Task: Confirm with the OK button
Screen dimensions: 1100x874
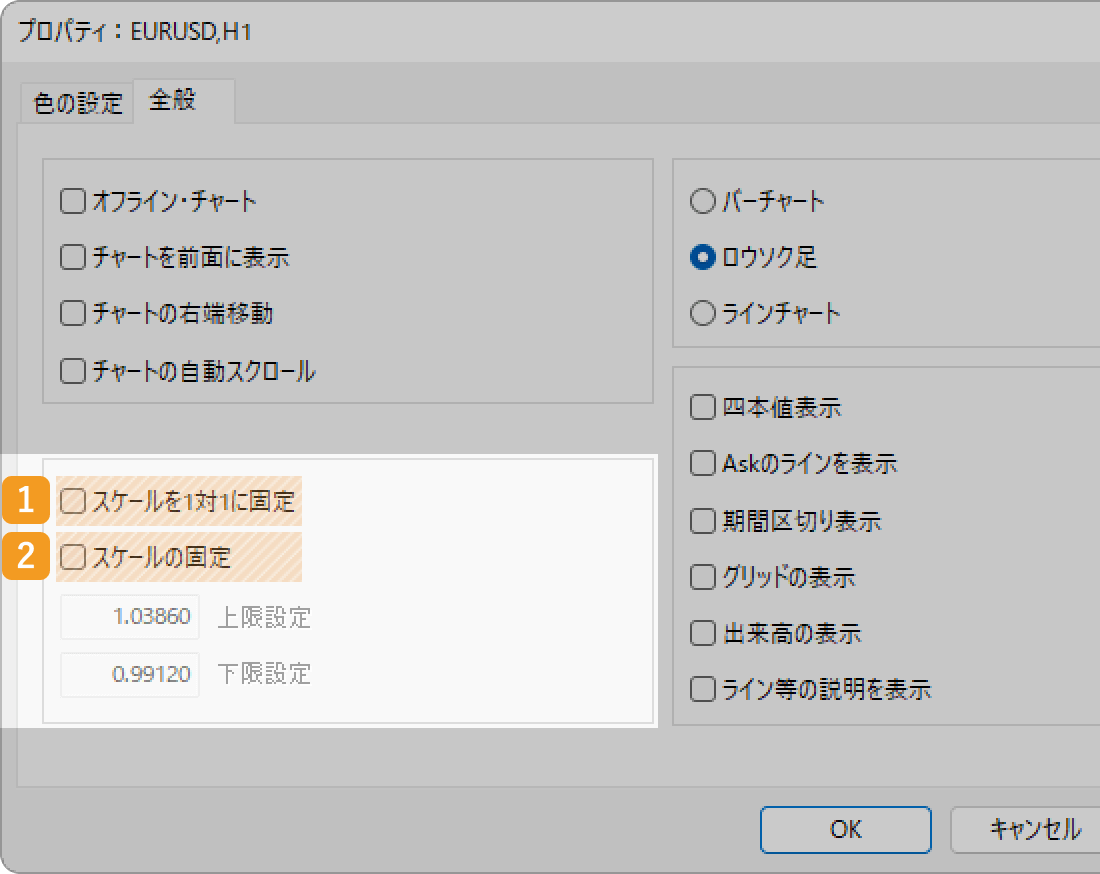Action: pos(845,830)
